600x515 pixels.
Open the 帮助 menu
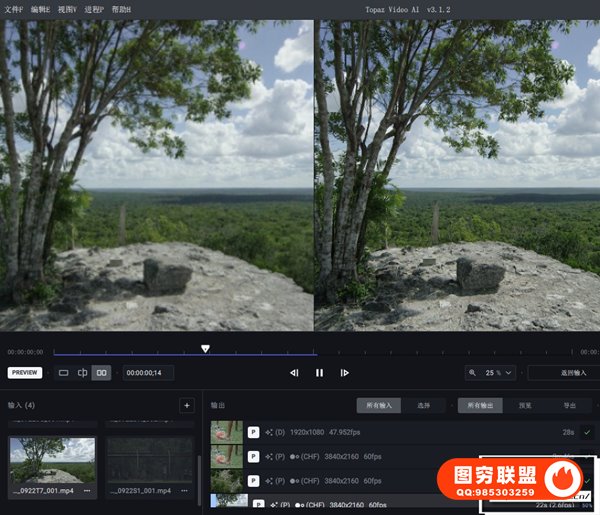click(121, 9)
